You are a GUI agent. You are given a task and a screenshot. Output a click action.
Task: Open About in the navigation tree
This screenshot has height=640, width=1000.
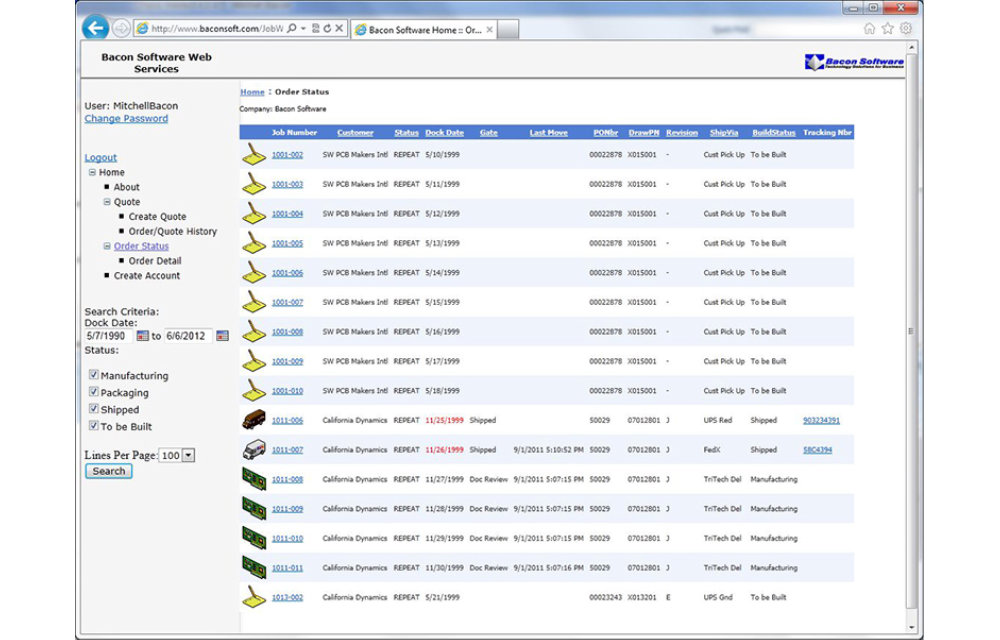126,187
